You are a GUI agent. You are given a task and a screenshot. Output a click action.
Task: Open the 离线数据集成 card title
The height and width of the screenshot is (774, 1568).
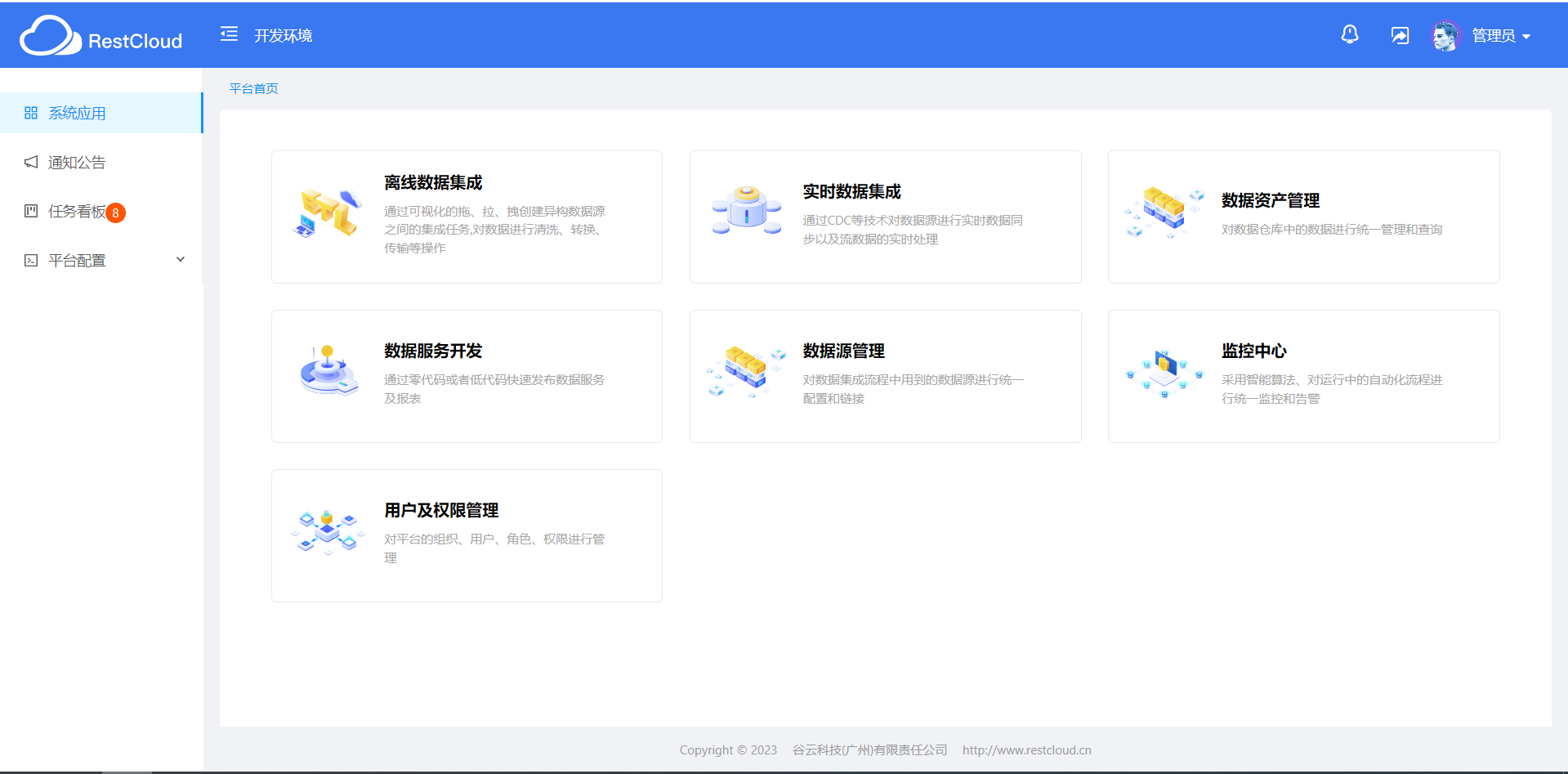(x=433, y=182)
